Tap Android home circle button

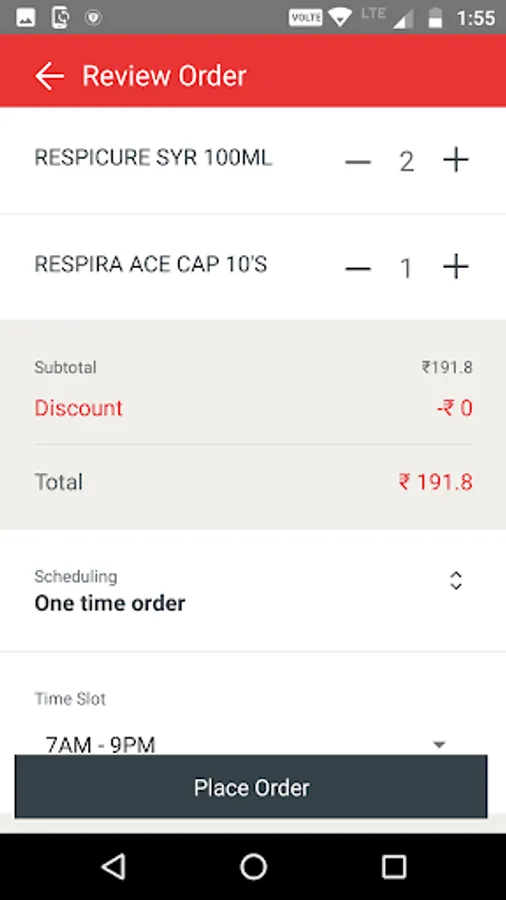(x=253, y=867)
